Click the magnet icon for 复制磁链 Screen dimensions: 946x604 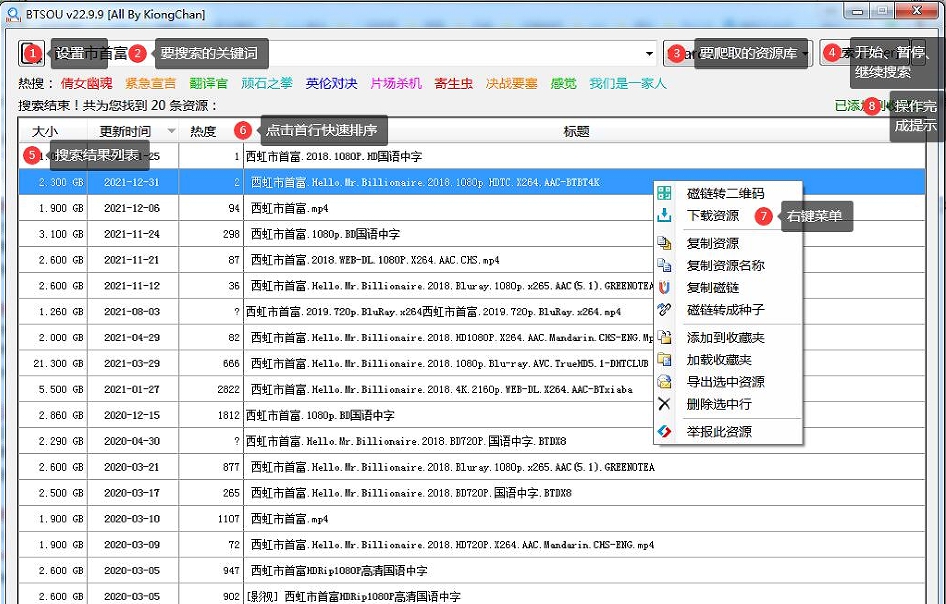coord(664,287)
